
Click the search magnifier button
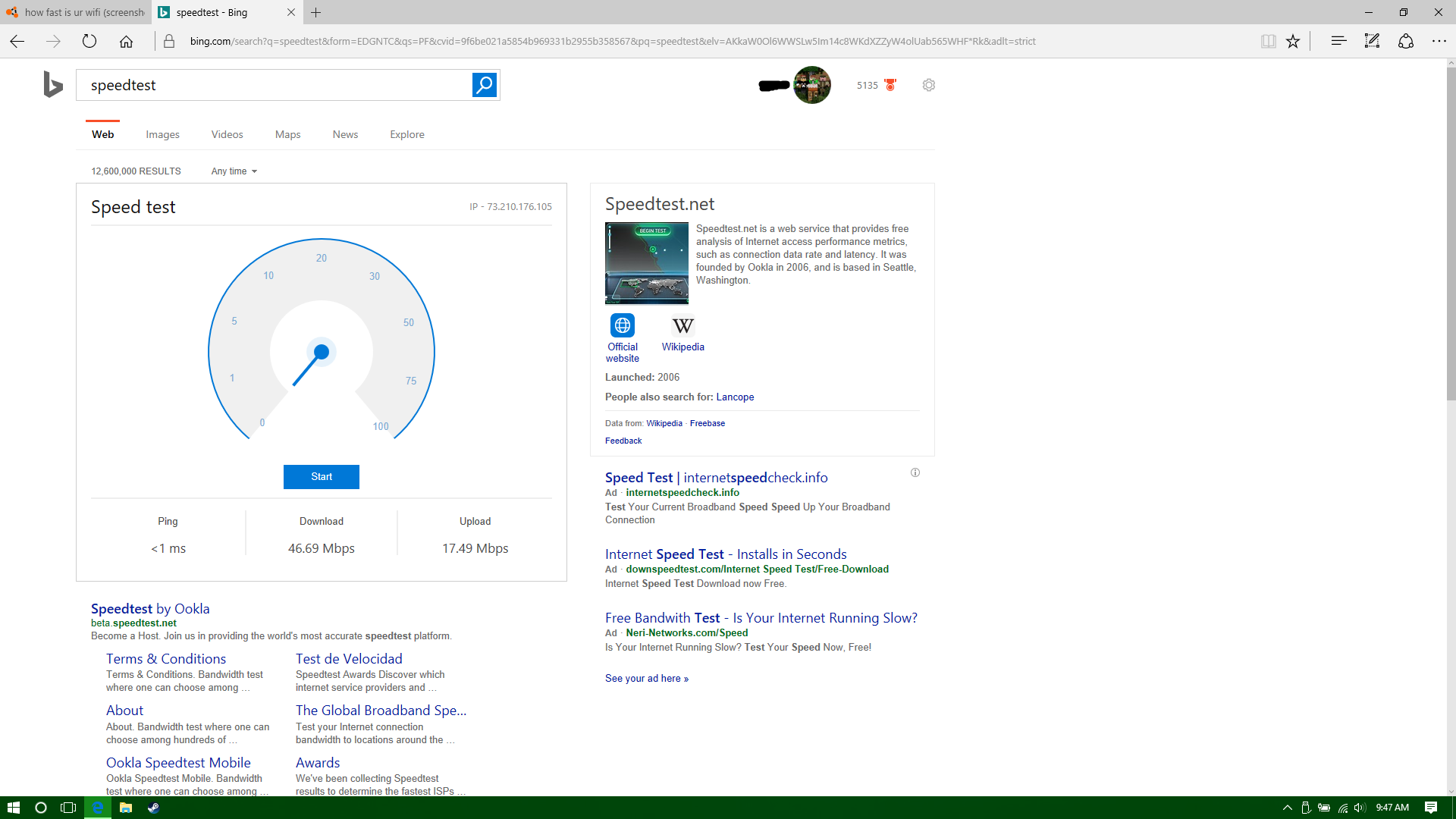pyautogui.click(x=485, y=85)
